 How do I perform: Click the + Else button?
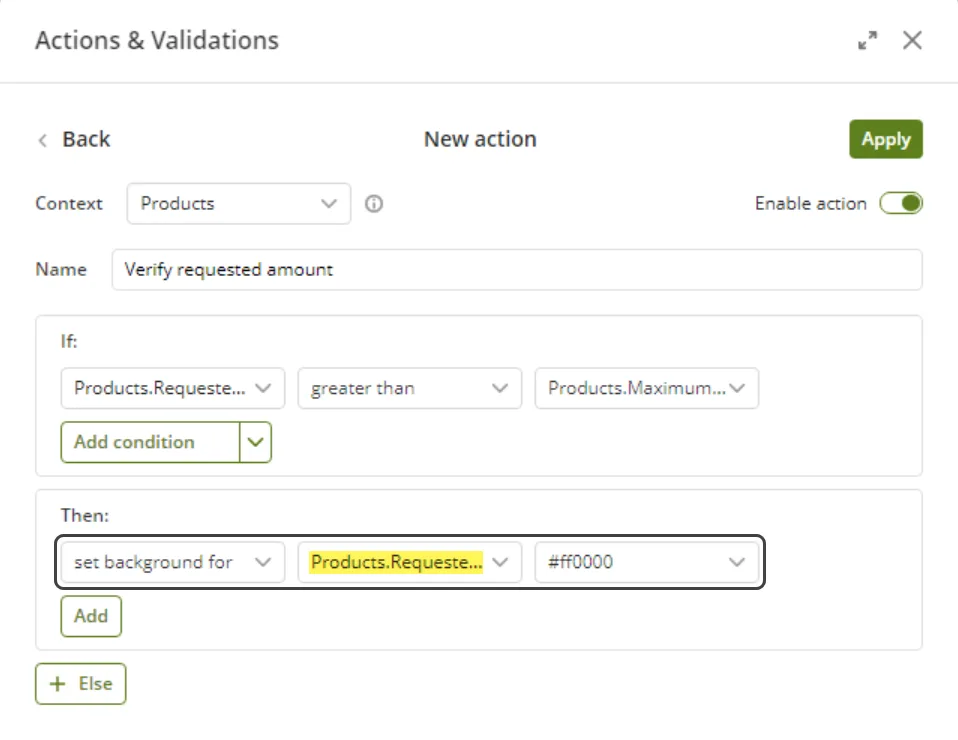click(x=81, y=684)
